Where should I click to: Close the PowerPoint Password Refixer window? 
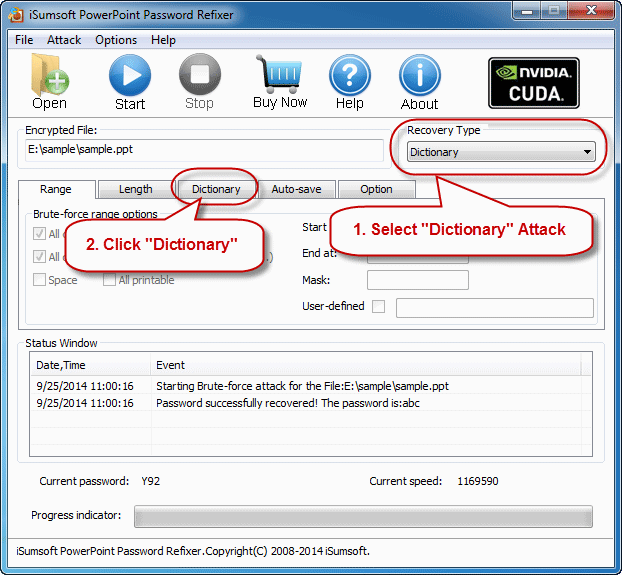click(591, 11)
